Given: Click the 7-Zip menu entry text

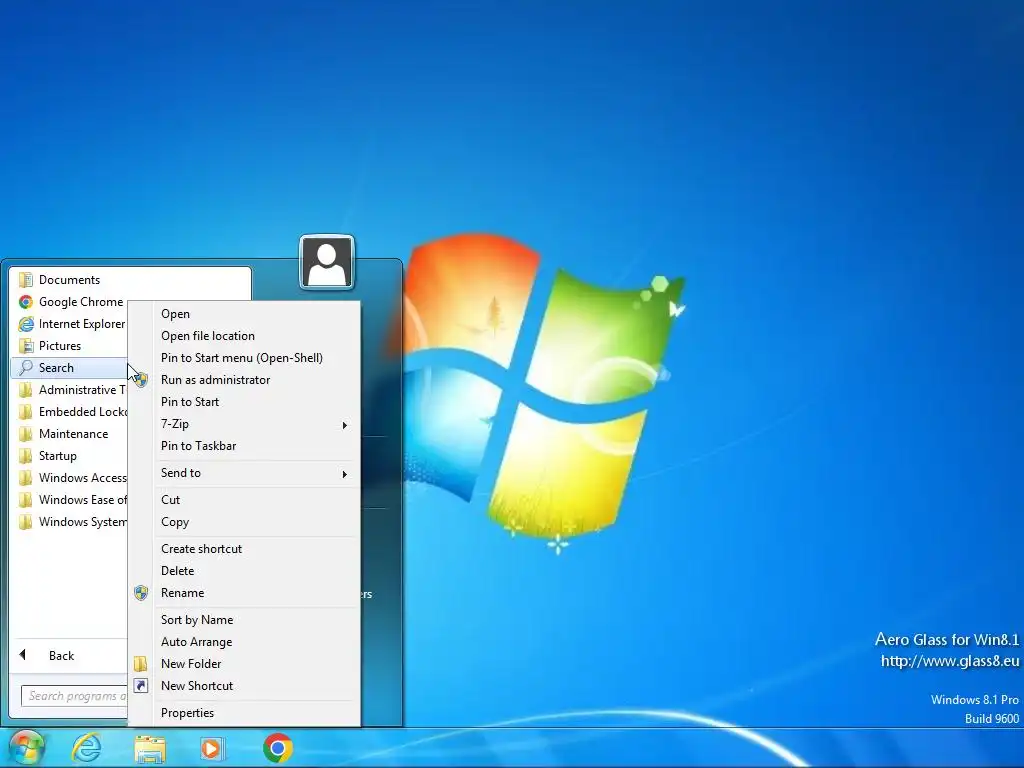Looking at the screenshot, I should [x=175, y=424].
